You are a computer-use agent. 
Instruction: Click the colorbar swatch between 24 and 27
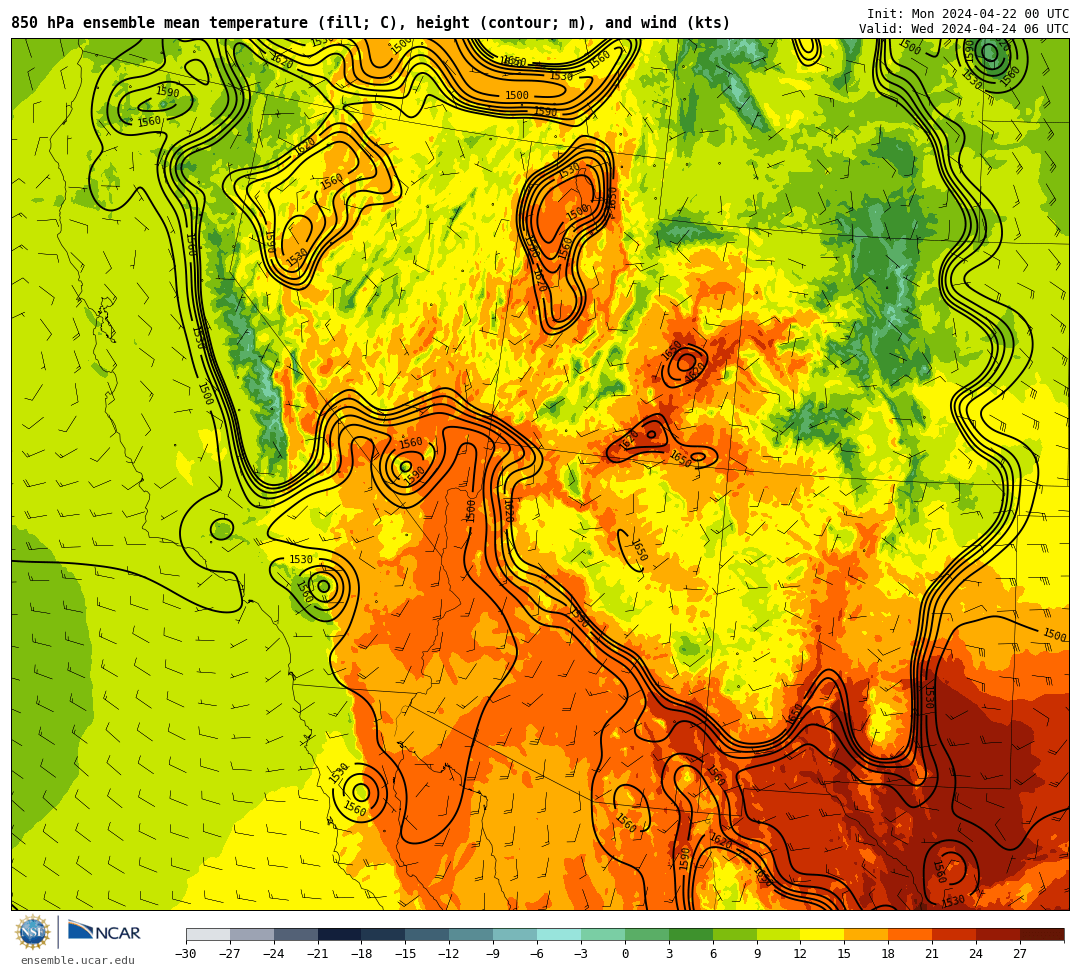click(998, 934)
